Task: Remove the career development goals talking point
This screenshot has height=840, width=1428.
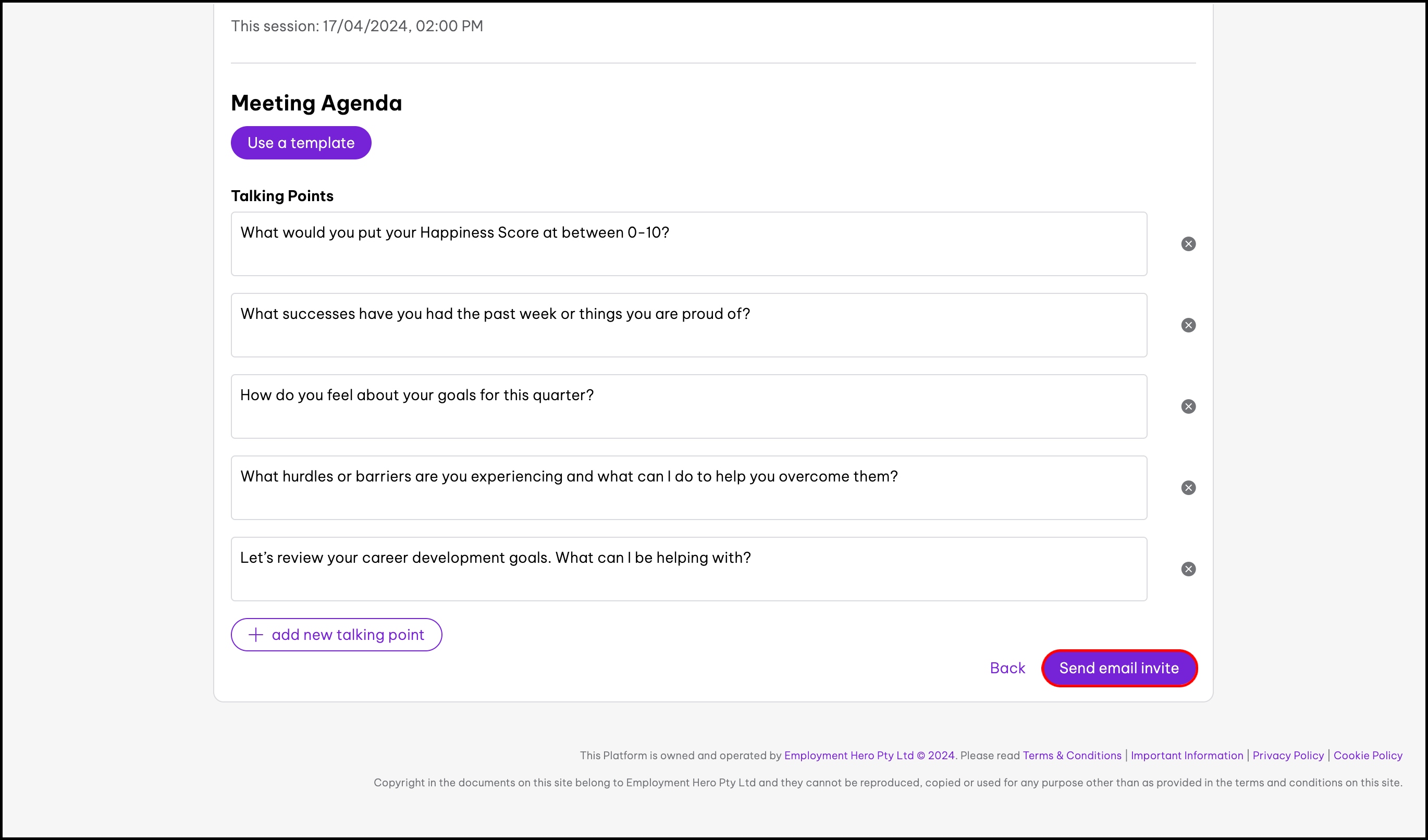Action: tap(1188, 569)
